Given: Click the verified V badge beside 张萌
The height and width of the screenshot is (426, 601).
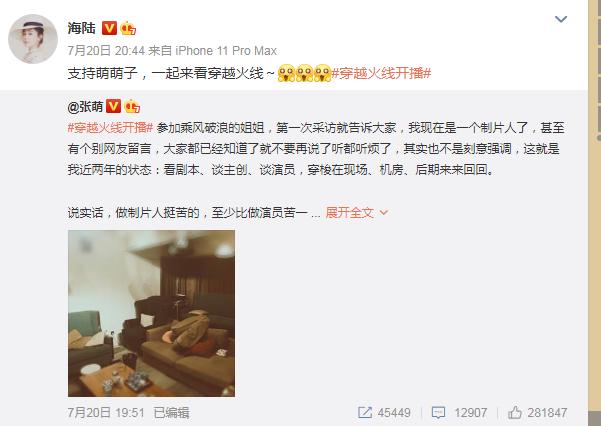Looking at the screenshot, I should coord(113,106).
